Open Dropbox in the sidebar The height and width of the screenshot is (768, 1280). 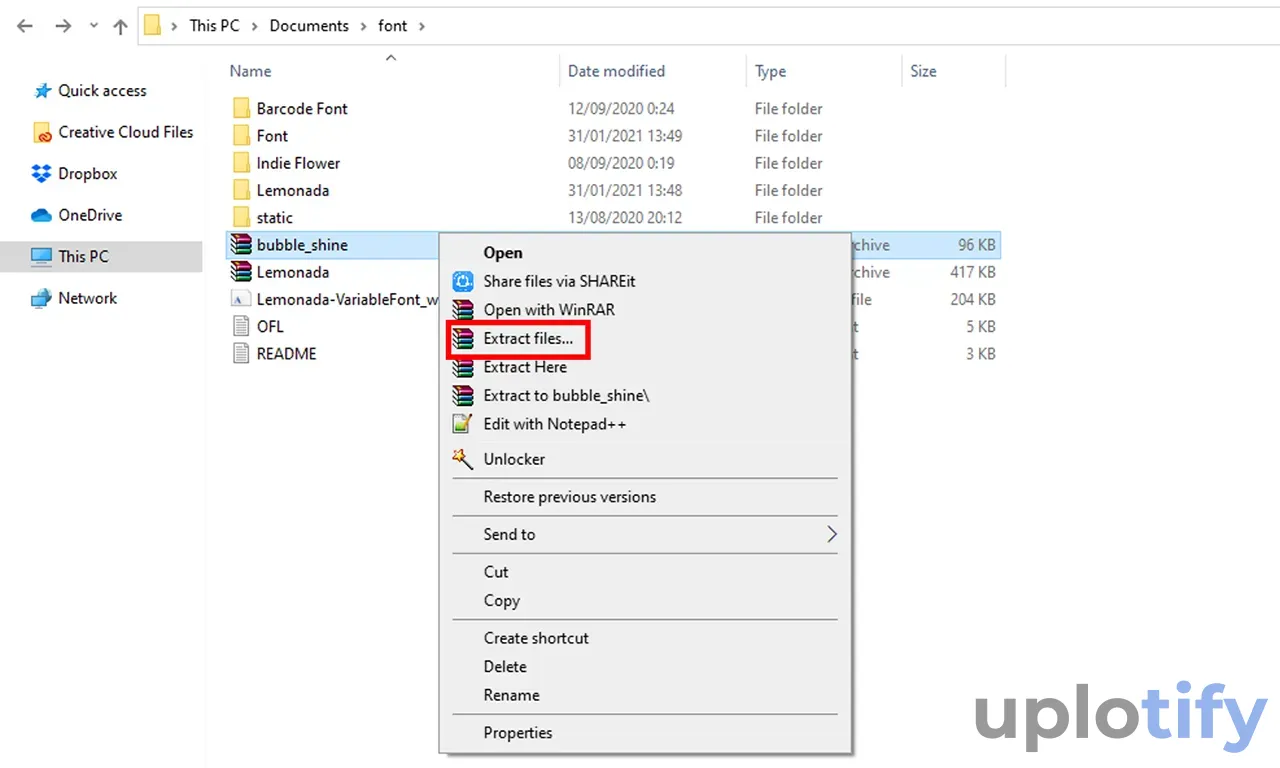pyautogui.click(x=88, y=174)
